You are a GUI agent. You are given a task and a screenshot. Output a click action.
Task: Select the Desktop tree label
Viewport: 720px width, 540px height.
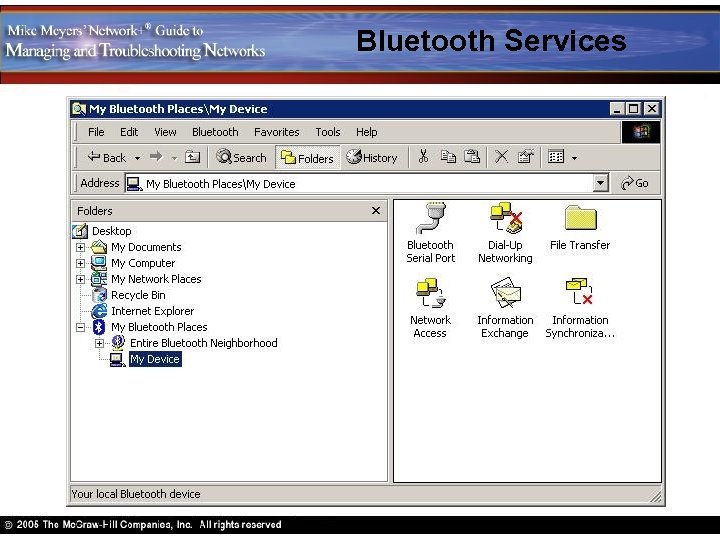[x=112, y=231]
